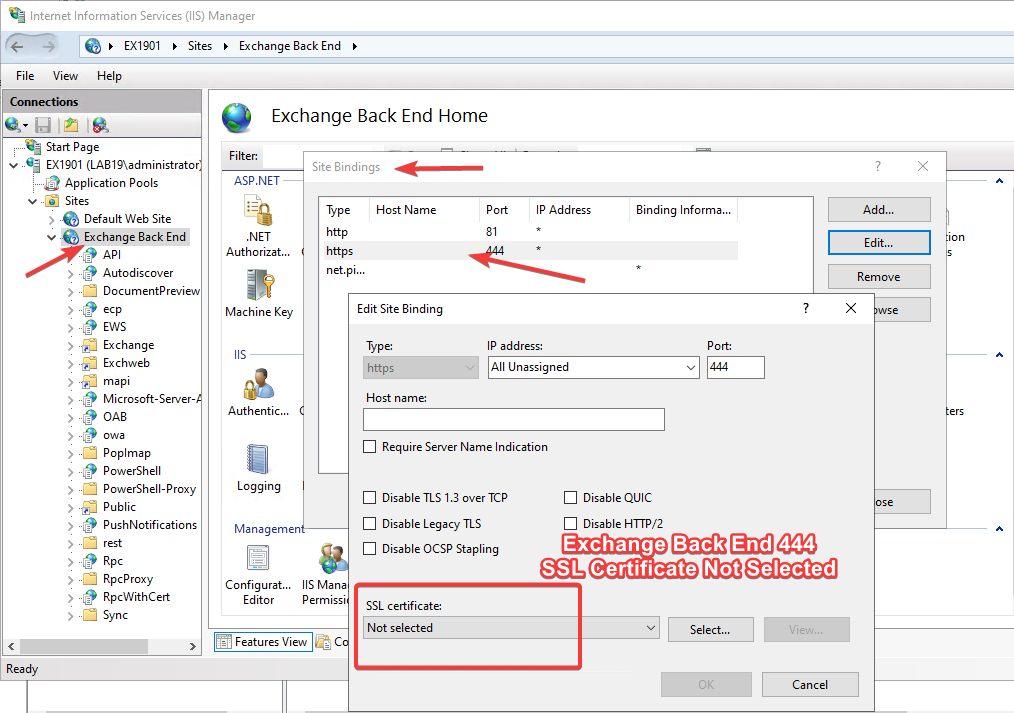Collapse the Exchange Back End node
This screenshot has width=1014, height=713.
point(52,237)
